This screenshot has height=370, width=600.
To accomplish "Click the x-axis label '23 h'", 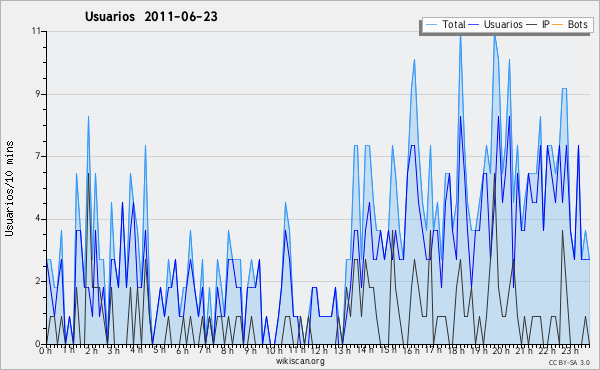I will 569,350.
